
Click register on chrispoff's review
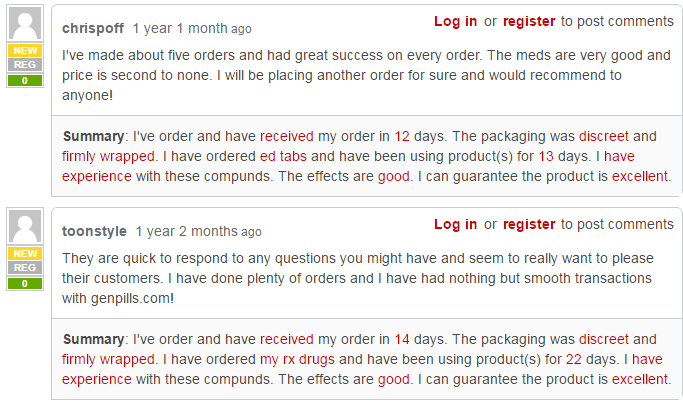click(529, 21)
